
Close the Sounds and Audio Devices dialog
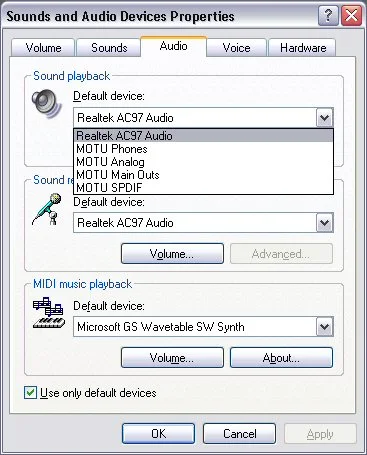pyautogui.click(x=351, y=16)
